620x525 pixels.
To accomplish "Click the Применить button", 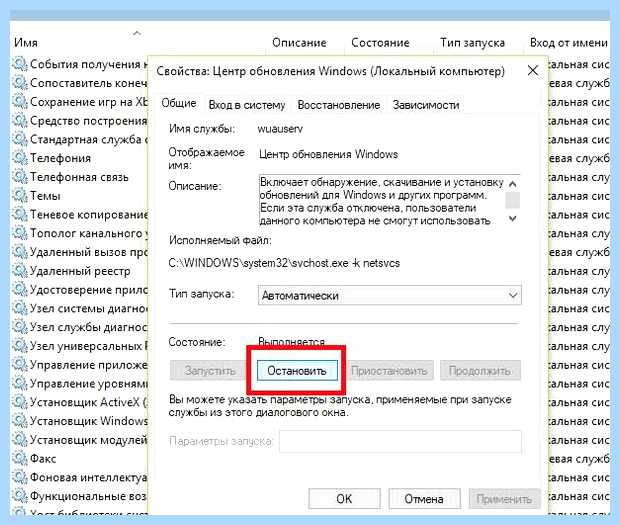I will [x=504, y=499].
